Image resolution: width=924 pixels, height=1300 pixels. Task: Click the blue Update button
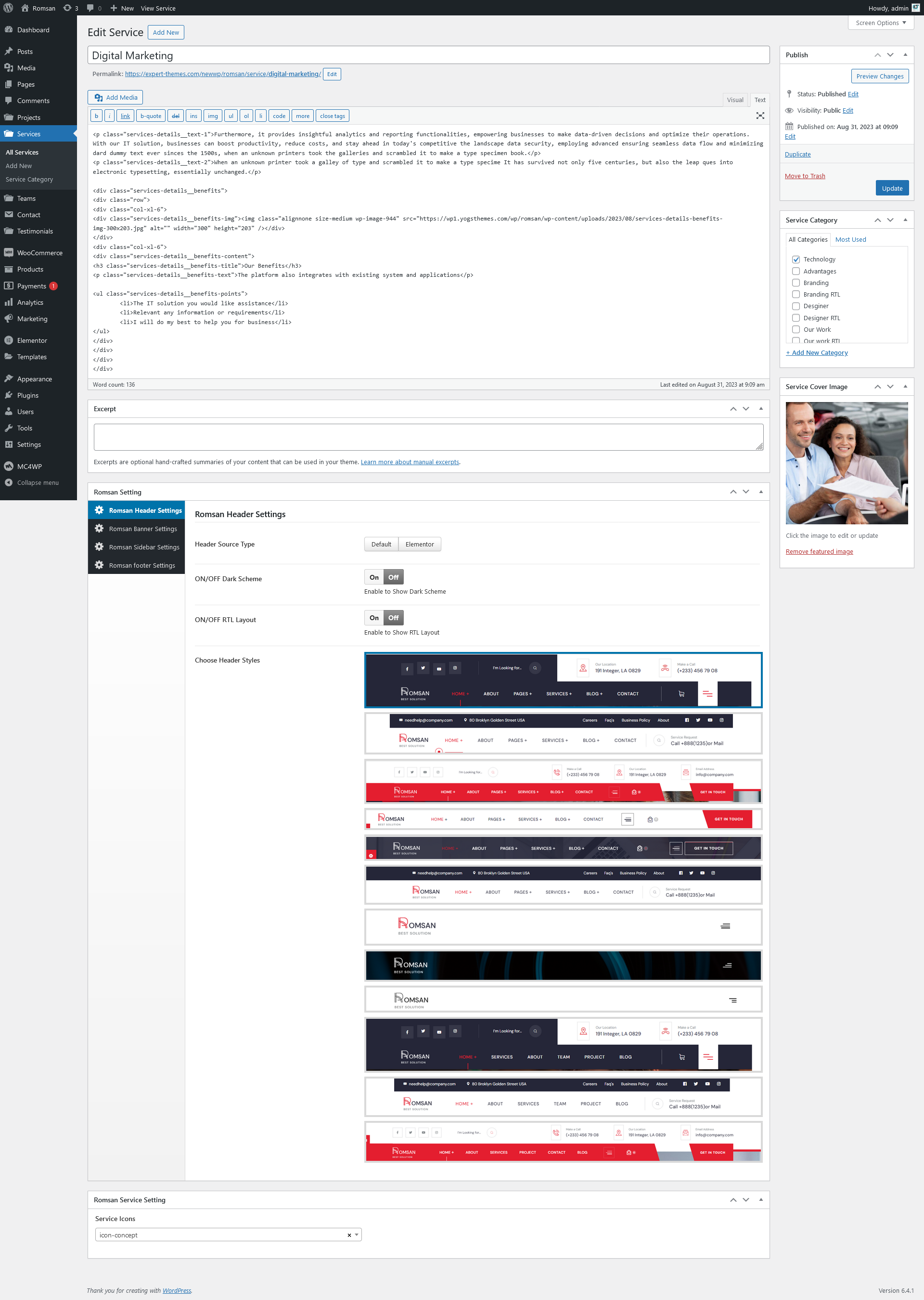892,188
